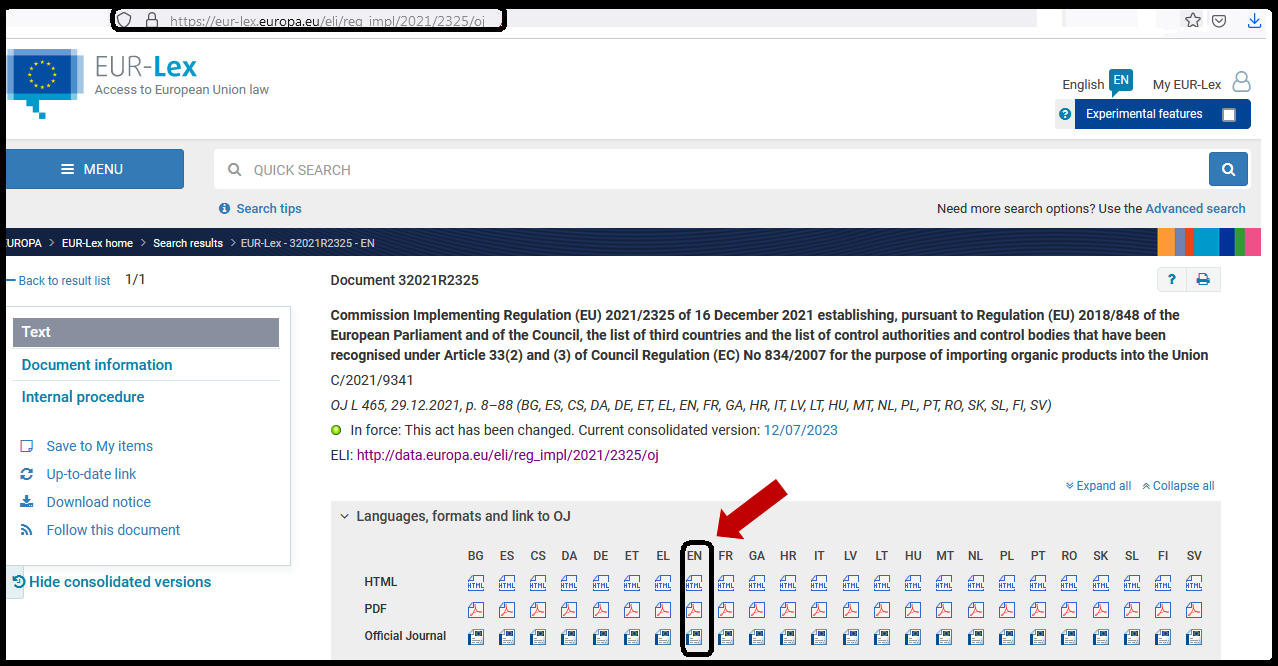This screenshot has width=1278, height=666.
Task: Click the print page icon
Action: pyautogui.click(x=1203, y=280)
